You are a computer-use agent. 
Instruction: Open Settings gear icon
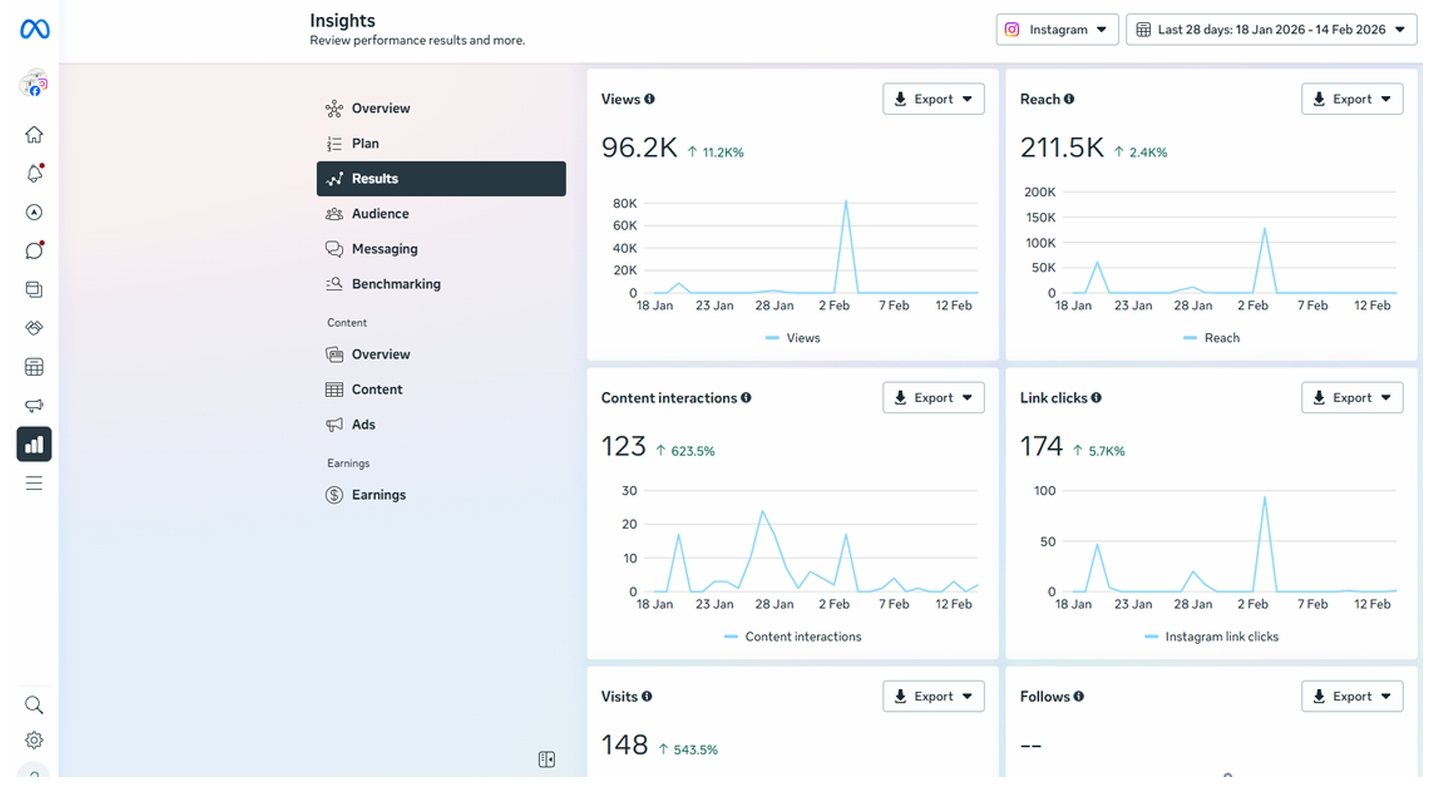pyautogui.click(x=34, y=741)
